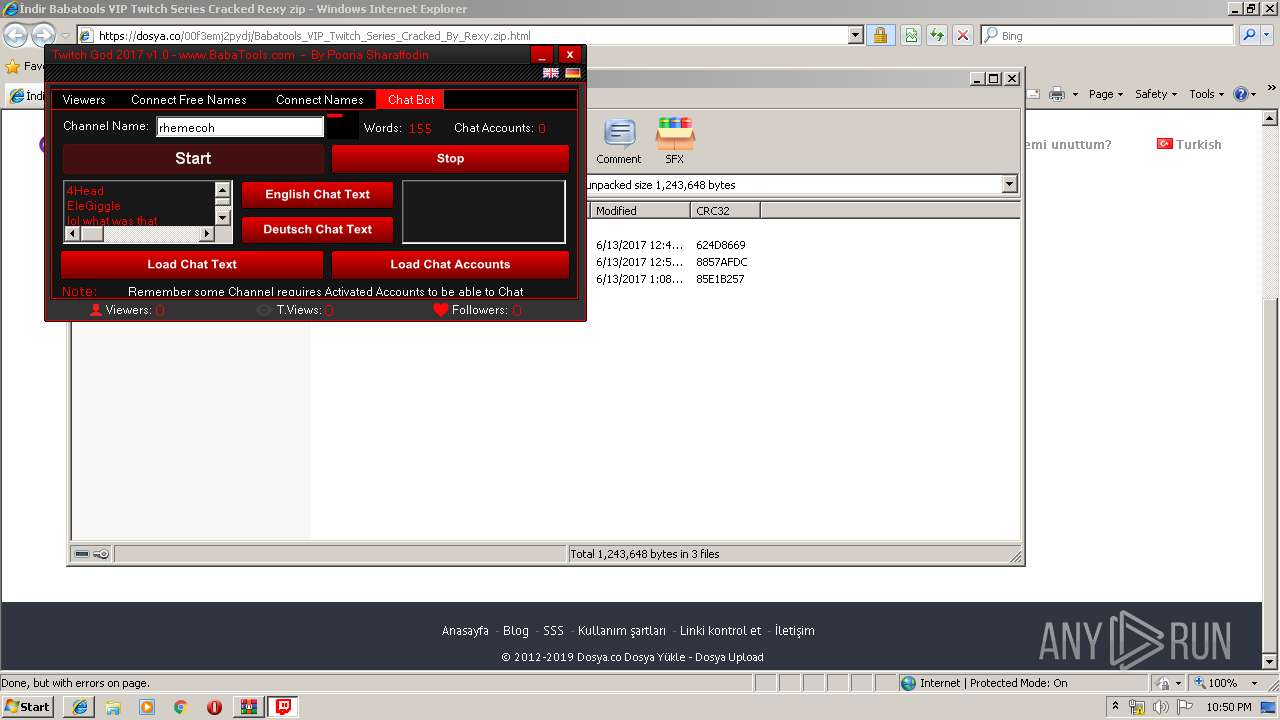Click the Load Chat Accounts button
The width and height of the screenshot is (1280, 720).
[450, 264]
